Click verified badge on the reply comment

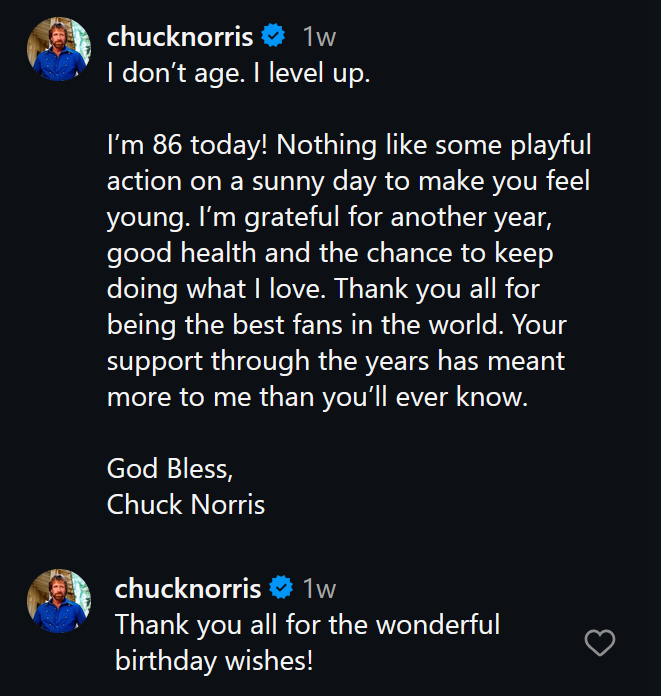(x=282, y=587)
